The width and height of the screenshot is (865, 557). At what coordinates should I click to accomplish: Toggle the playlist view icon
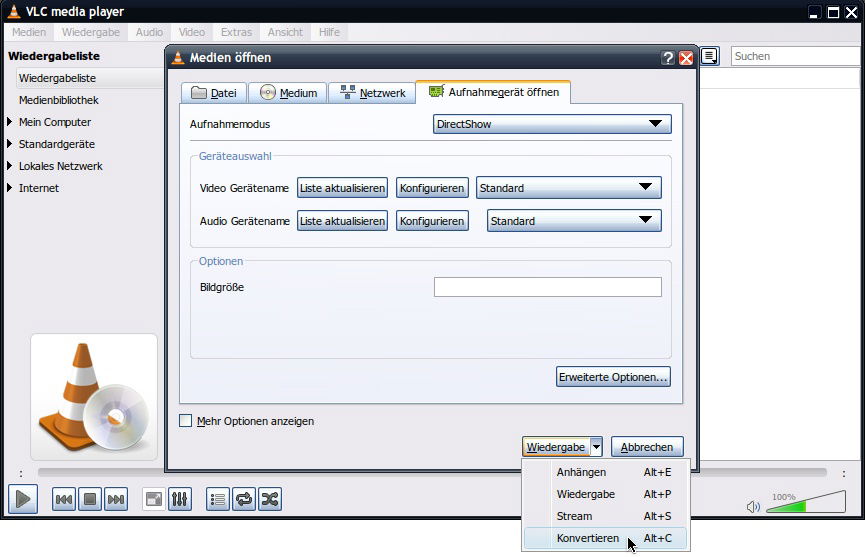[218, 500]
